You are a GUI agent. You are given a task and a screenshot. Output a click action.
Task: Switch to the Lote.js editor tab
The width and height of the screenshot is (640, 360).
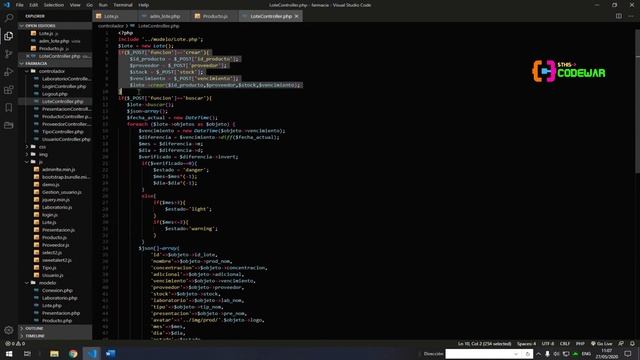tap(111, 16)
